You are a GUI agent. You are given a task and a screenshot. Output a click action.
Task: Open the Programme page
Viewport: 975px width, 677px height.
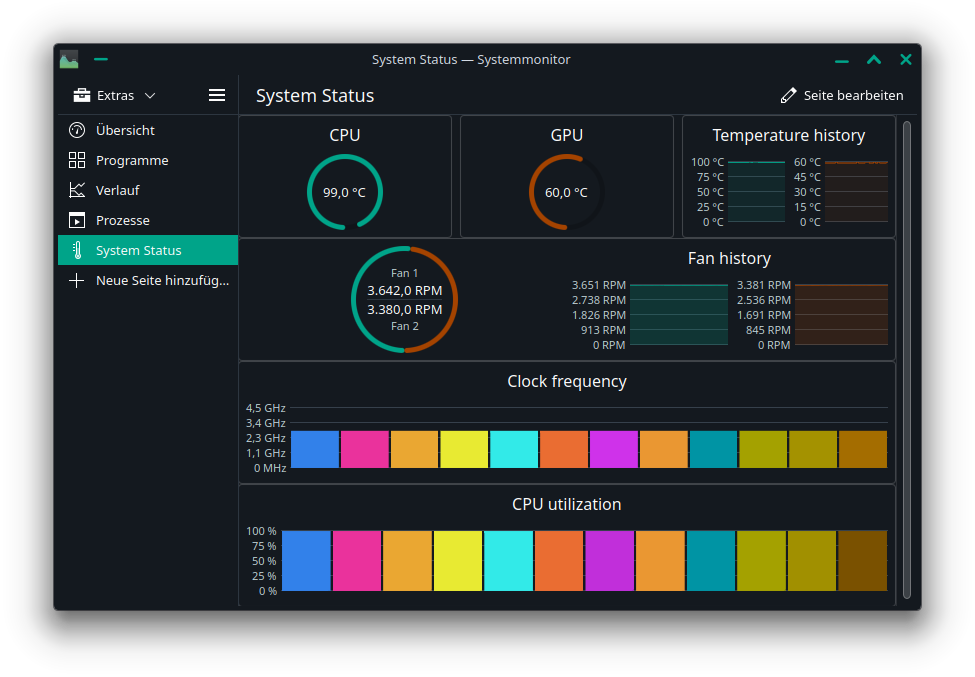pyautogui.click(x=148, y=160)
